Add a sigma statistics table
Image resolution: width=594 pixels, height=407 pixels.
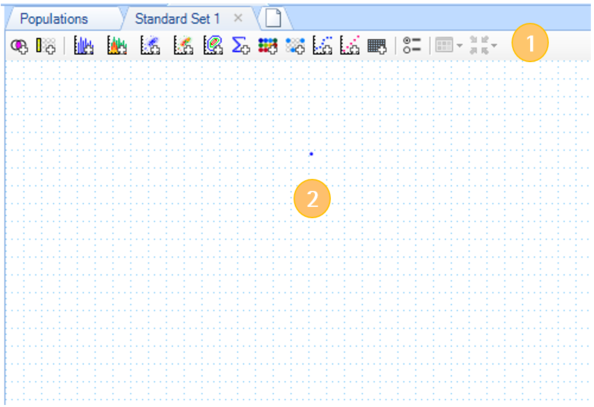[241, 45]
